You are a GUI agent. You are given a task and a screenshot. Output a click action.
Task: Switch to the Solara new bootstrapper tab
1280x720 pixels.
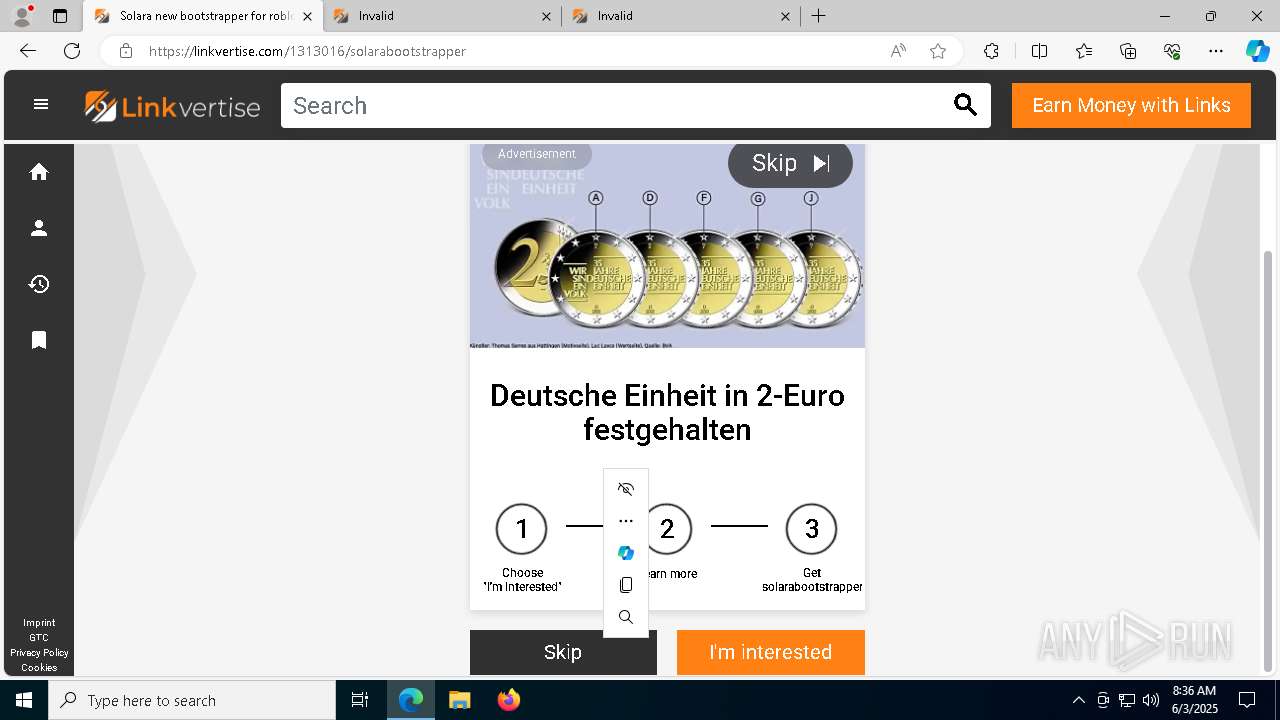(203, 16)
